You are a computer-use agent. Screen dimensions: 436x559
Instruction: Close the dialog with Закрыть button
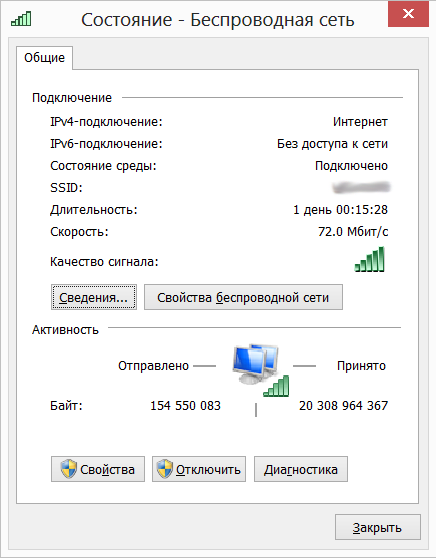pyautogui.click(x=378, y=527)
